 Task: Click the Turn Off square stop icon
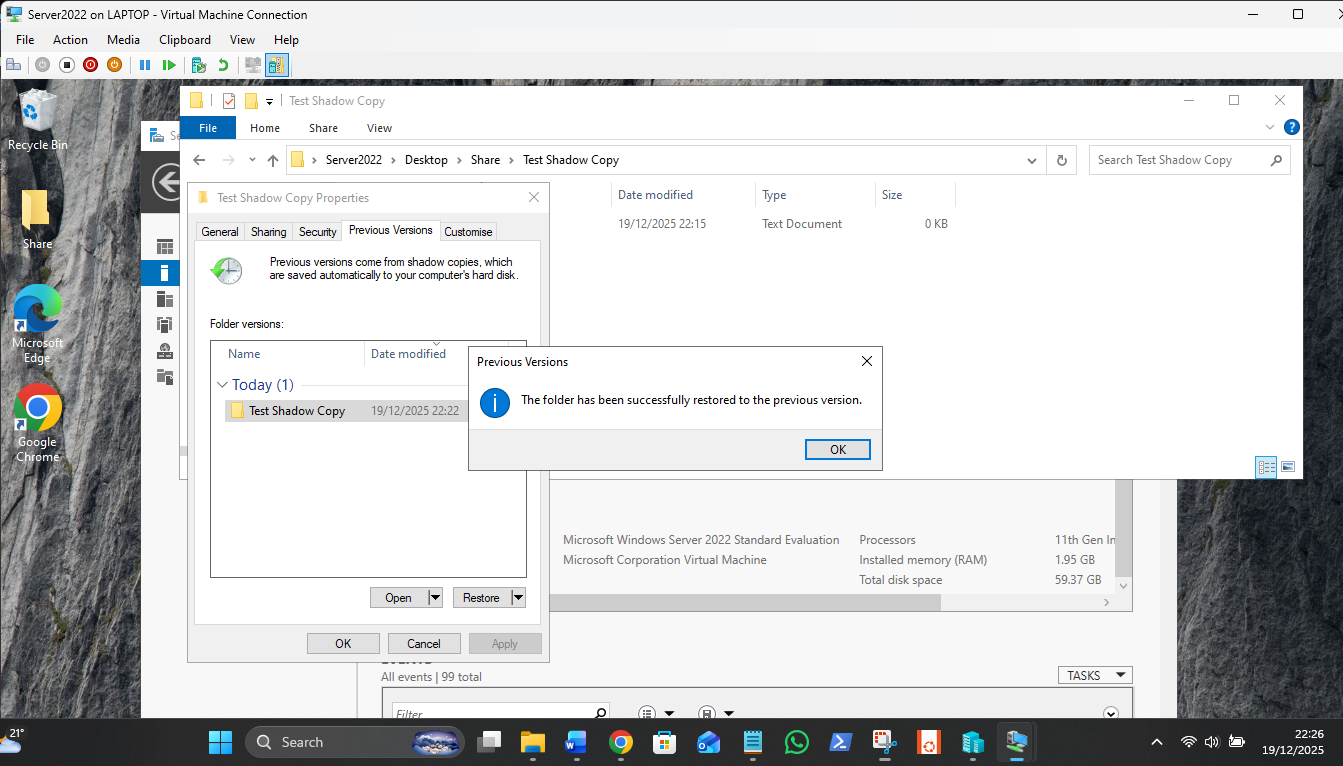pyautogui.click(x=67, y=65)
